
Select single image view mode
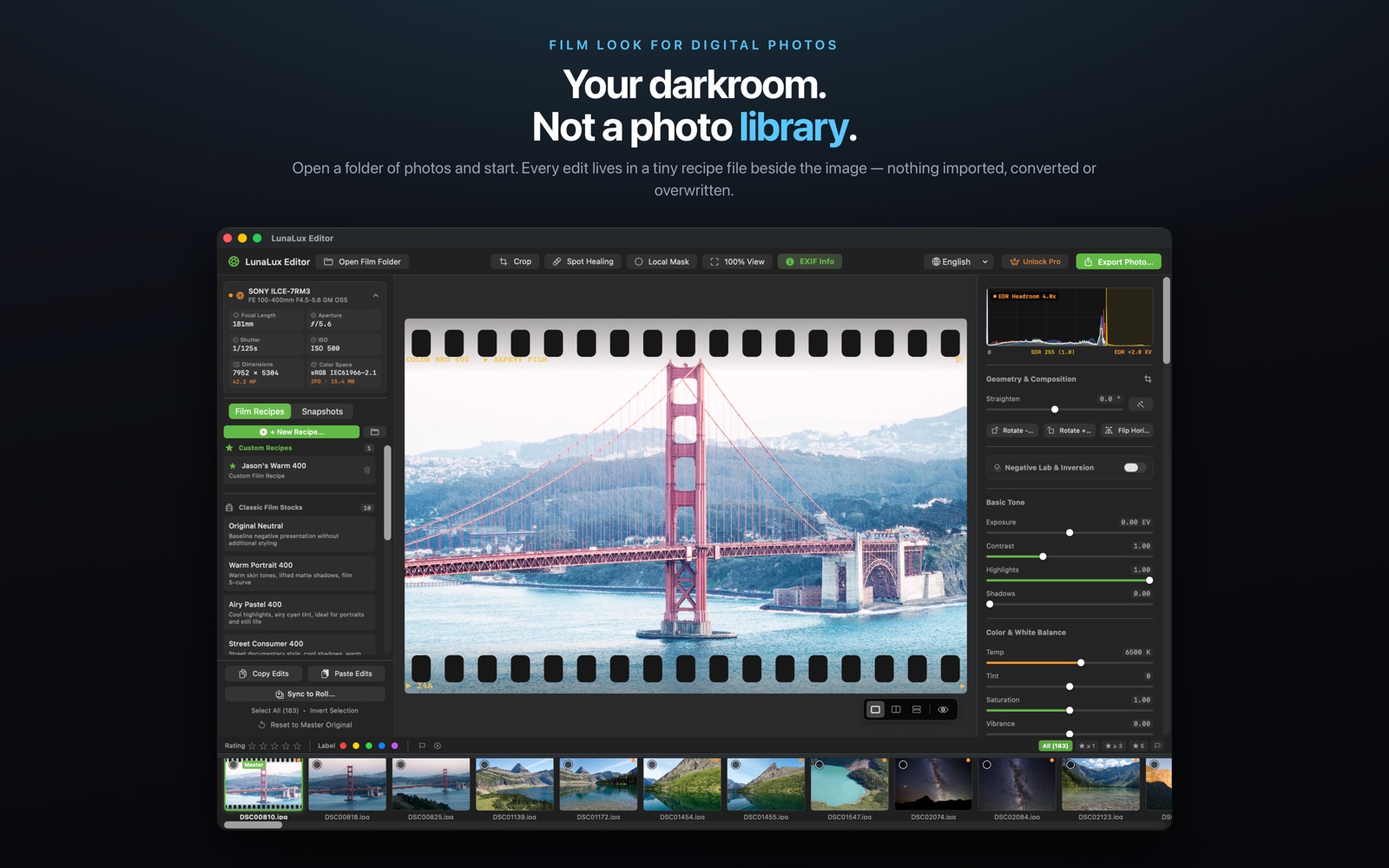tap(875, 710)
